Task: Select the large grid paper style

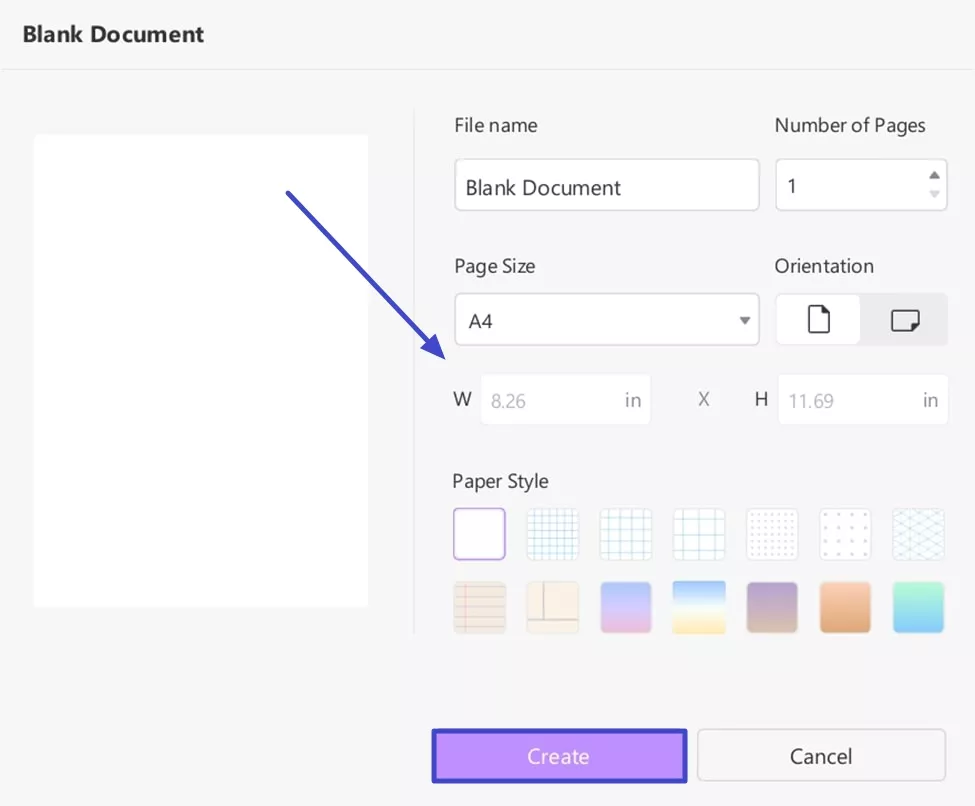Action: click(x=699, y=533)
